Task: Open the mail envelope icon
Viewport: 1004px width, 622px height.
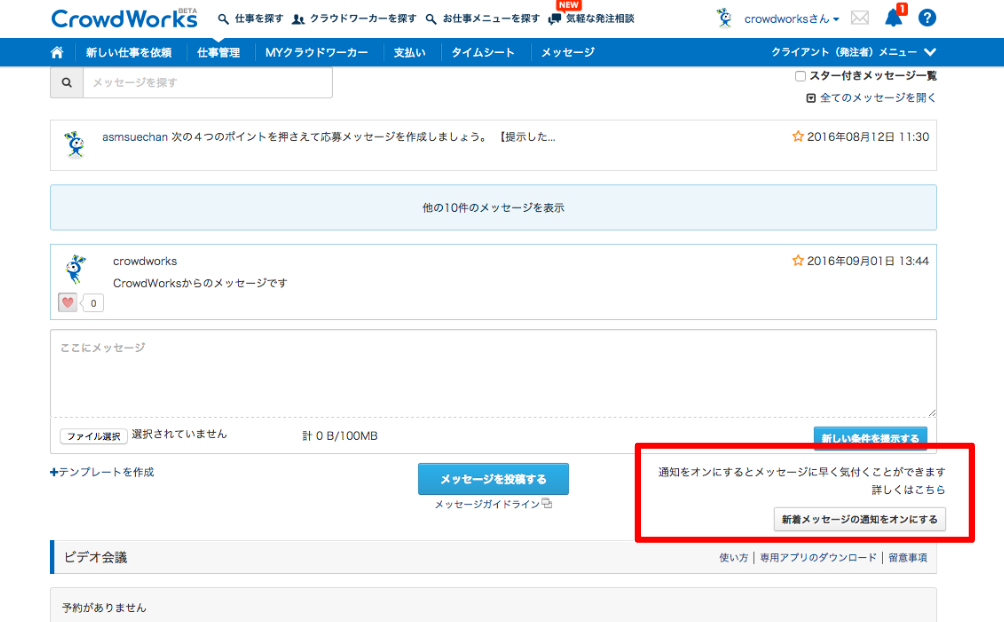Action: click(x=859, y=18)
